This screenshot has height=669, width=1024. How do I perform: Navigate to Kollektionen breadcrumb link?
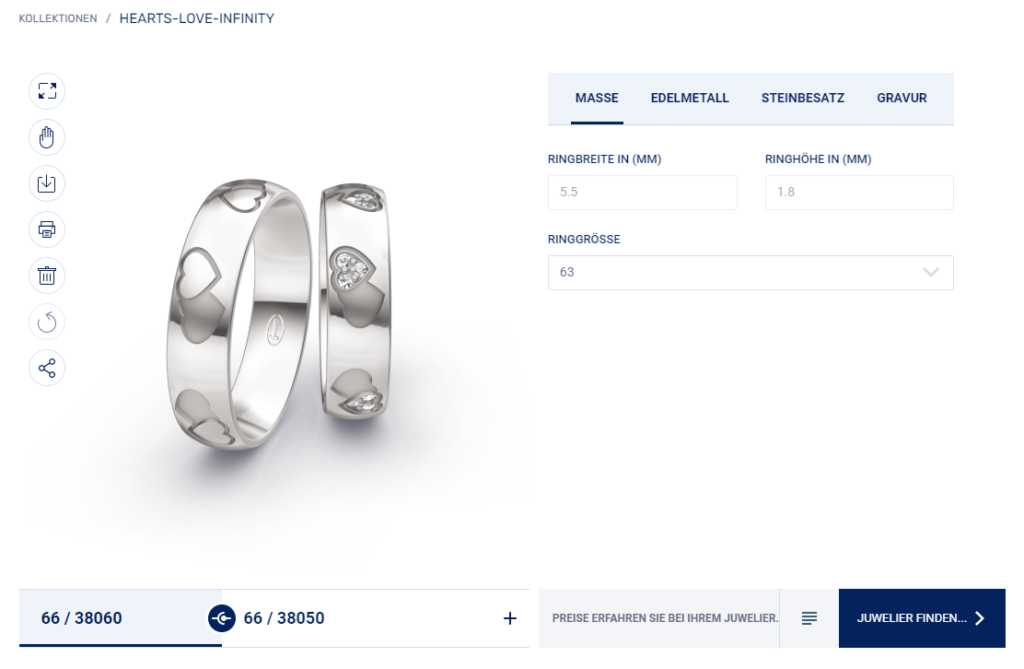click(x=58, y=18)
